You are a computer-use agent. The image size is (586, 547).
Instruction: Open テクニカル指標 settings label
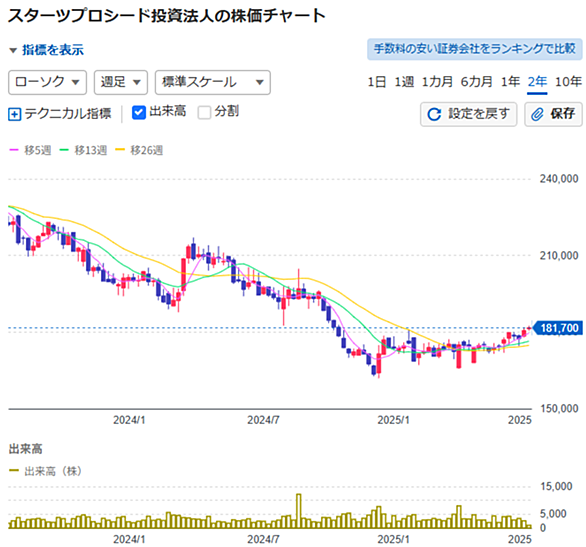tap(68, 114)
